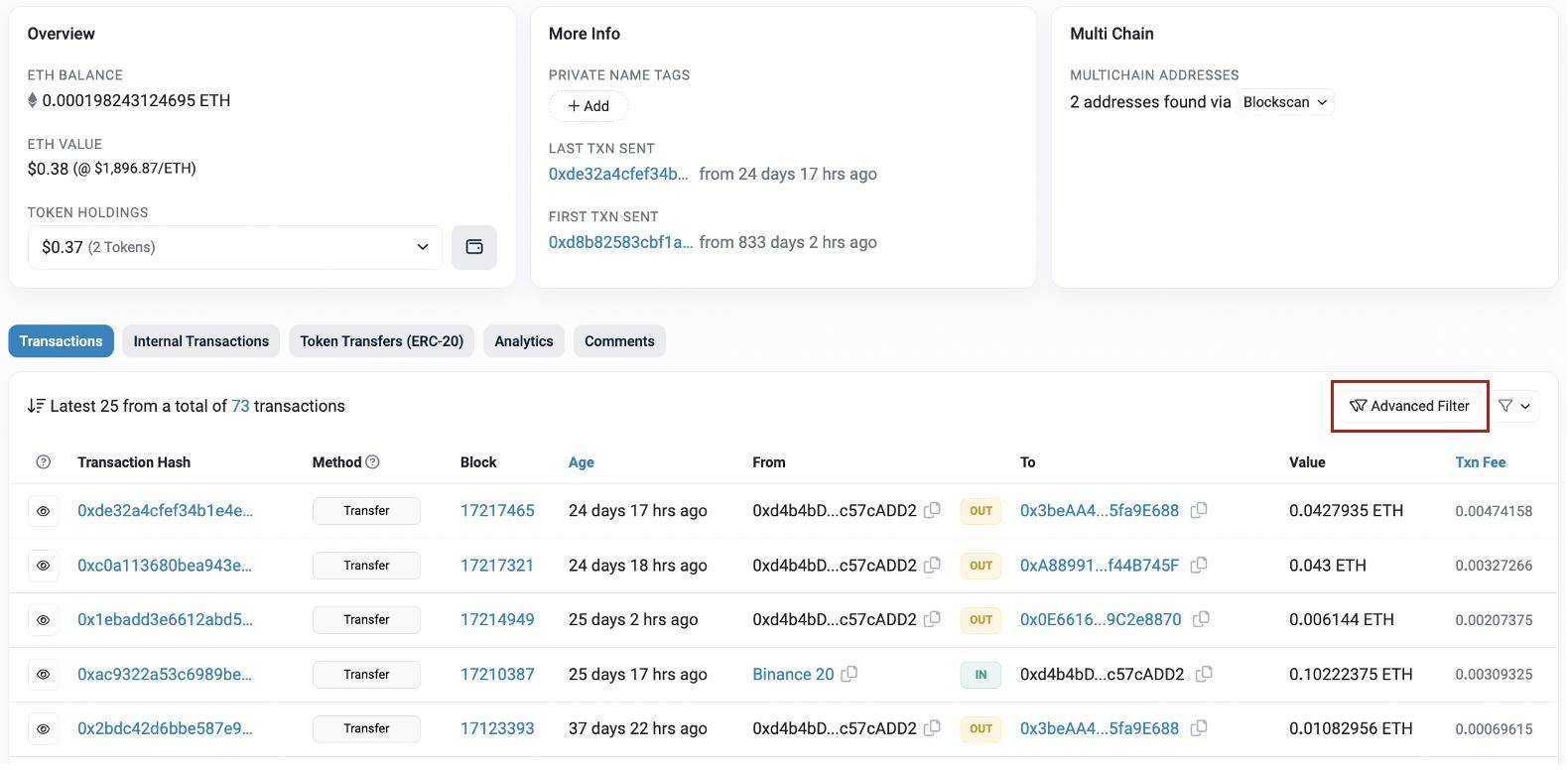Preview transaction 0xac9322a53c6989be with eye icon
1568x770 pixels.
[44, 675]
